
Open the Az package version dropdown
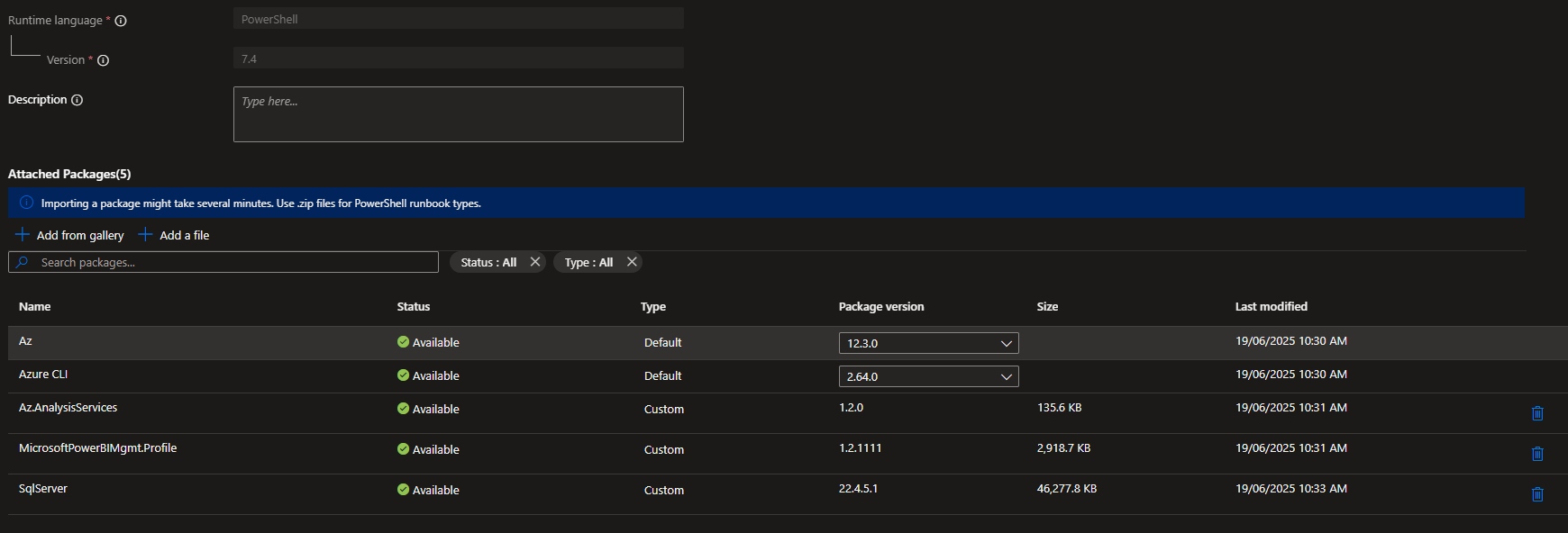pyautogui.click(x=928, y=343)
